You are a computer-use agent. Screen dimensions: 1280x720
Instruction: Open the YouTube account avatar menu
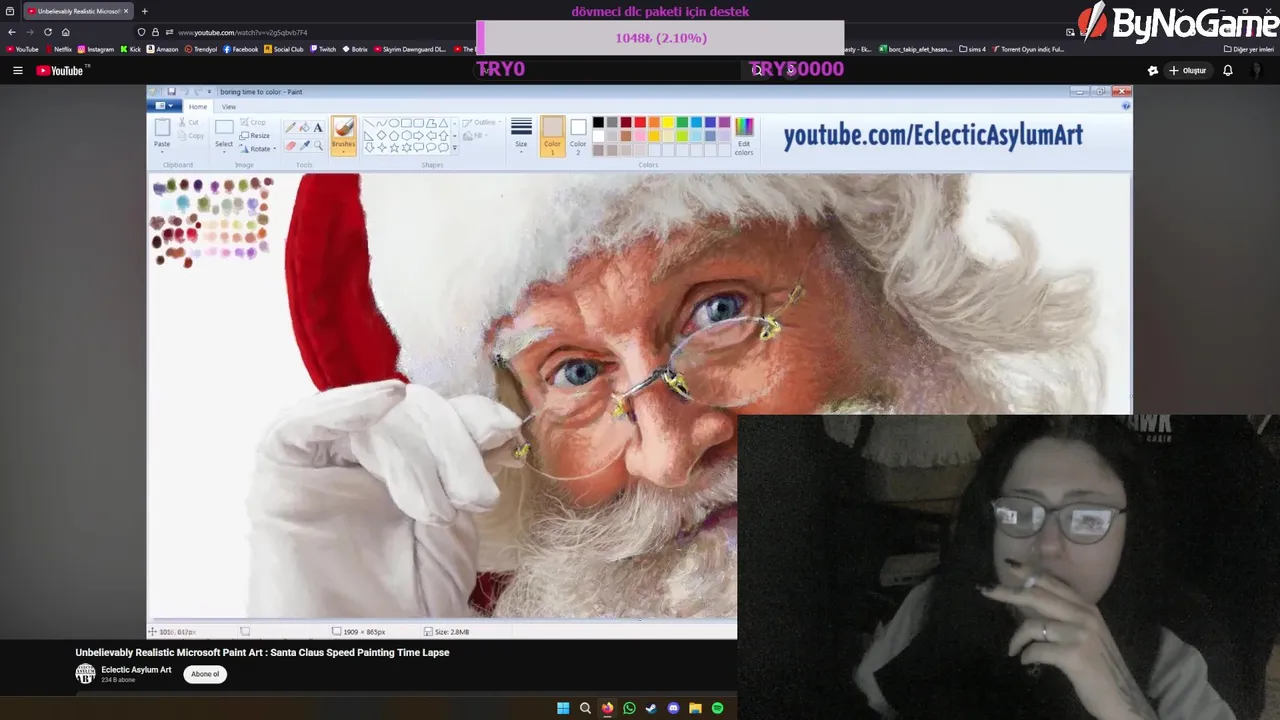tap(1258, 70)
